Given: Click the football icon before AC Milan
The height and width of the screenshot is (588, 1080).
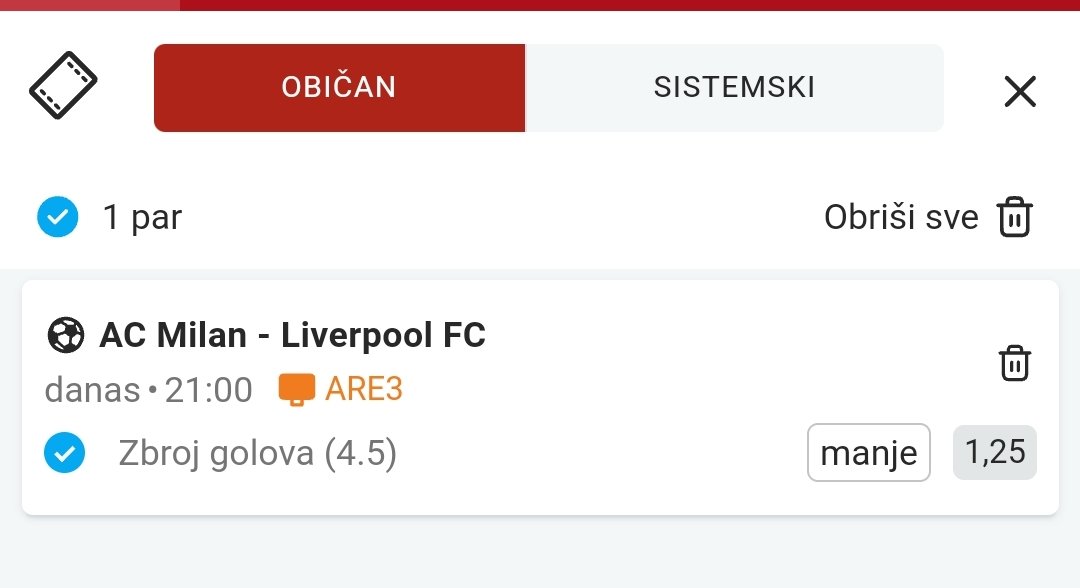Looking at the screenshot, I should click(x=65, y=335).
